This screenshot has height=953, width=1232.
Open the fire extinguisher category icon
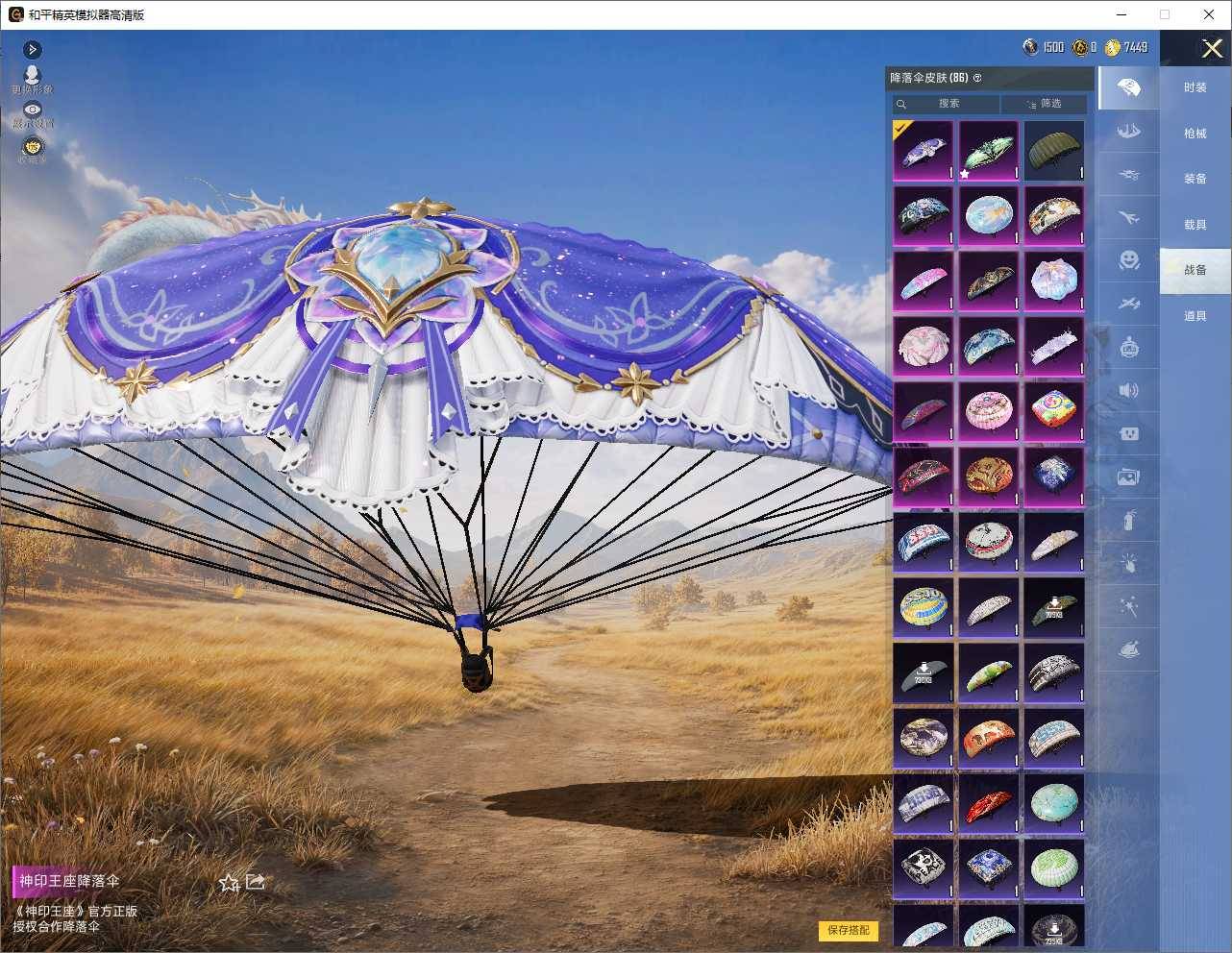pyautogui.click(x=1128, y=520)
